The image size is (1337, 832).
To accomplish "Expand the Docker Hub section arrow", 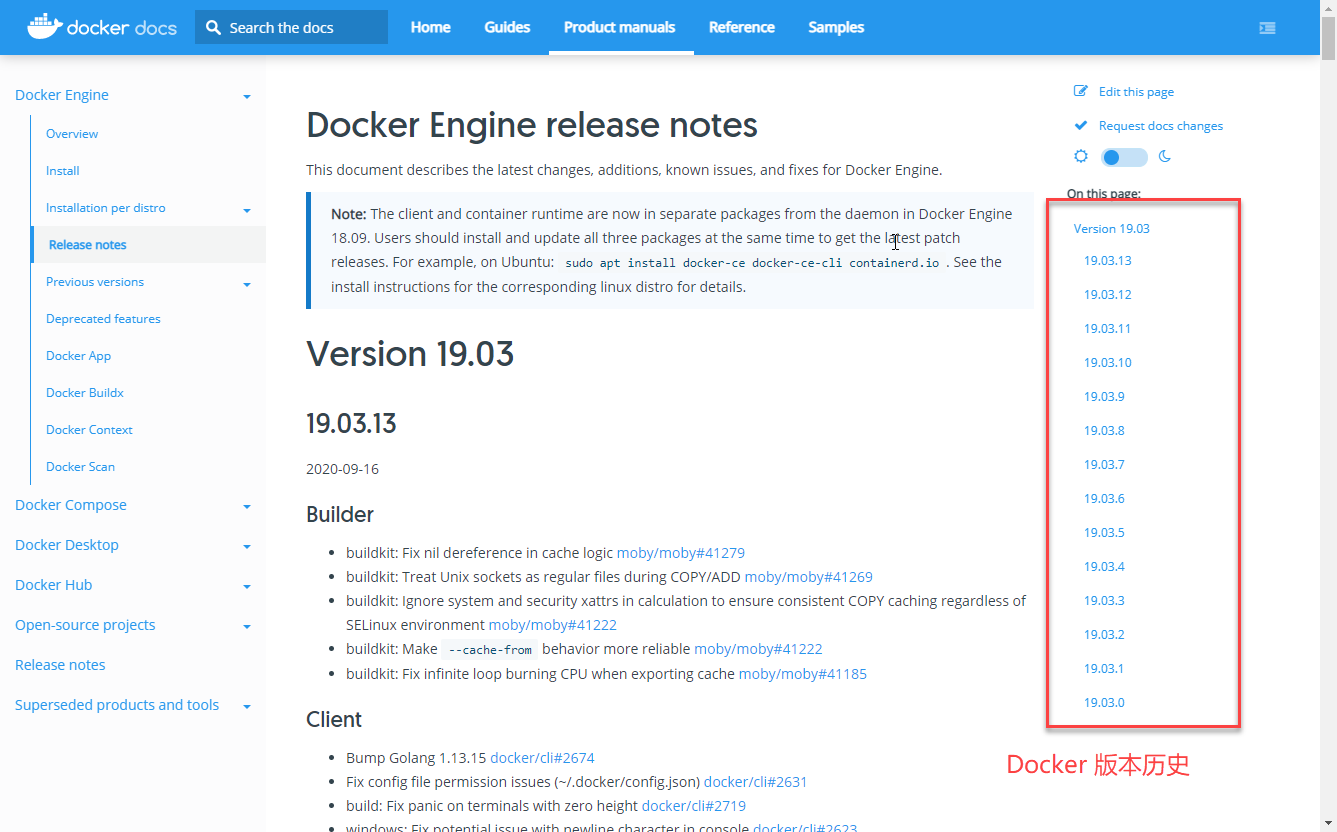I will point(247,587).
